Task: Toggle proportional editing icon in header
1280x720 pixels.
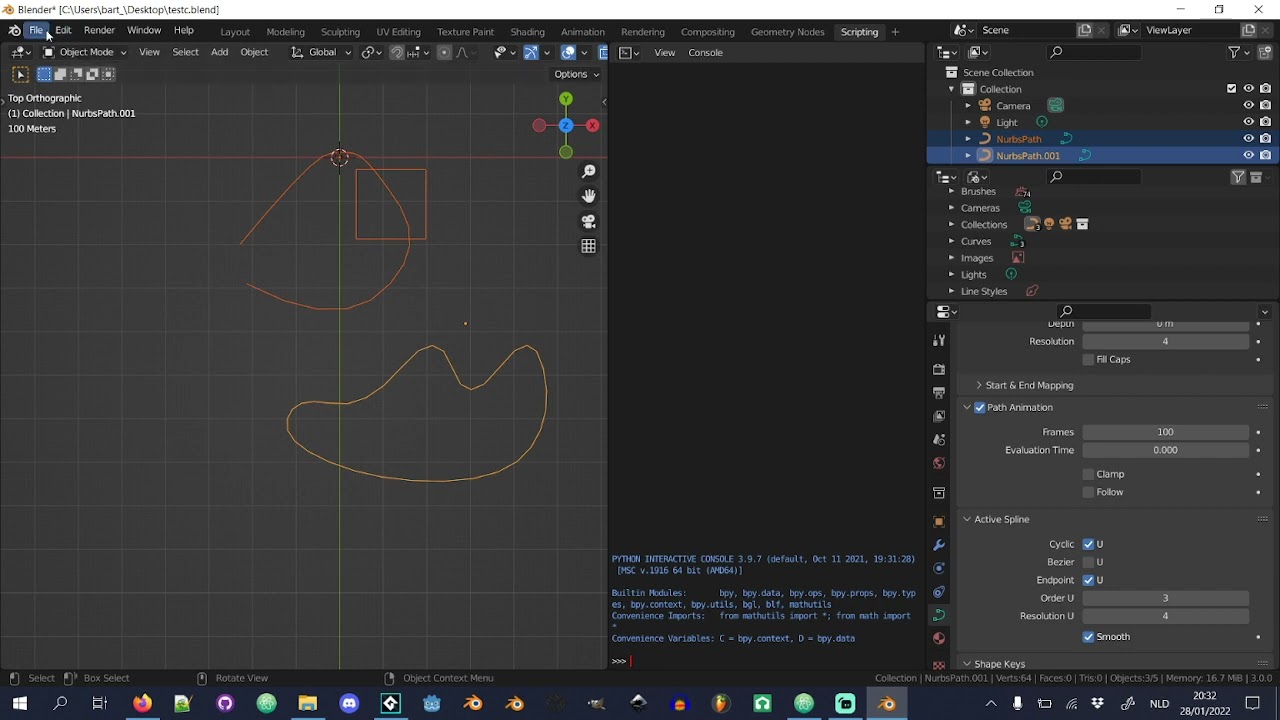Action: [x=444, y=52]
